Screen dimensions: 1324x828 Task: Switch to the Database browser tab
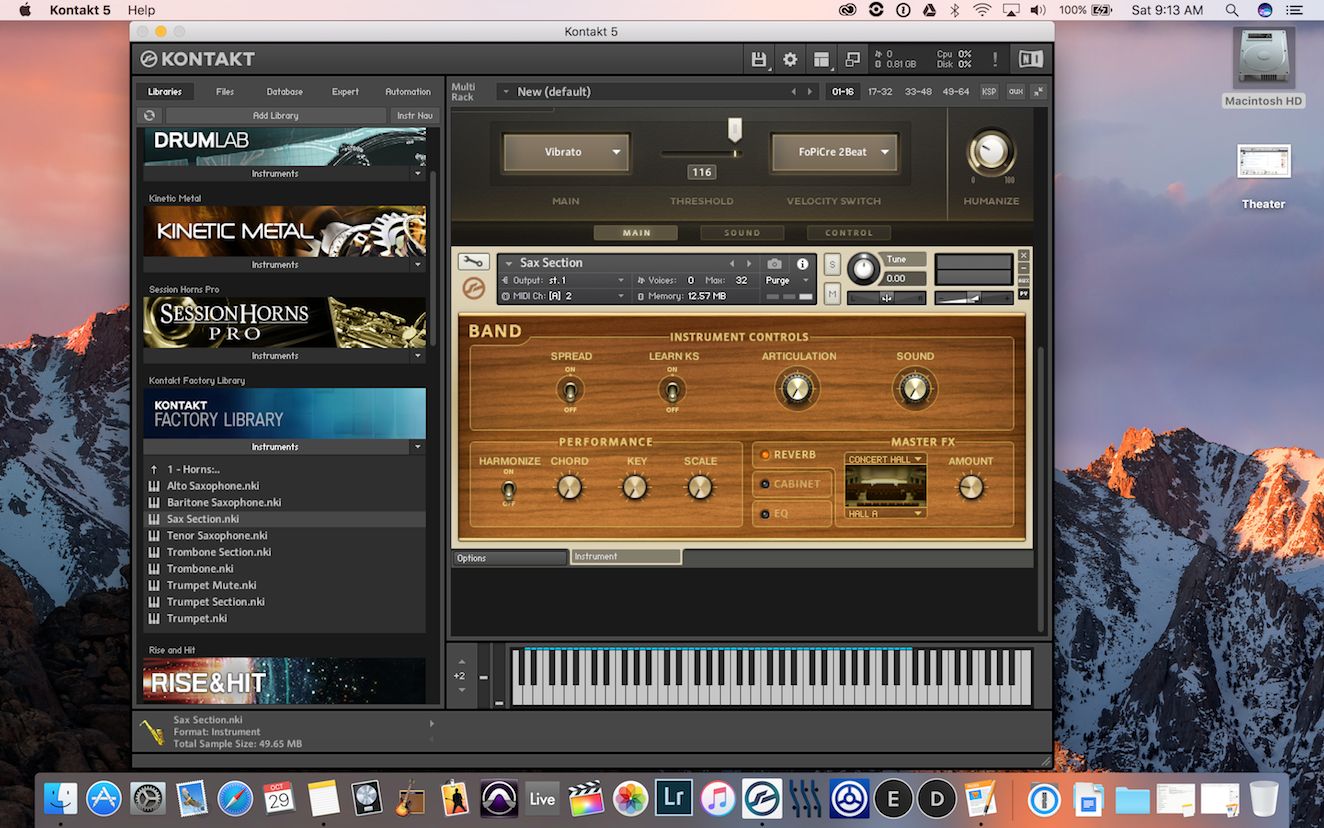coord(285,91)
